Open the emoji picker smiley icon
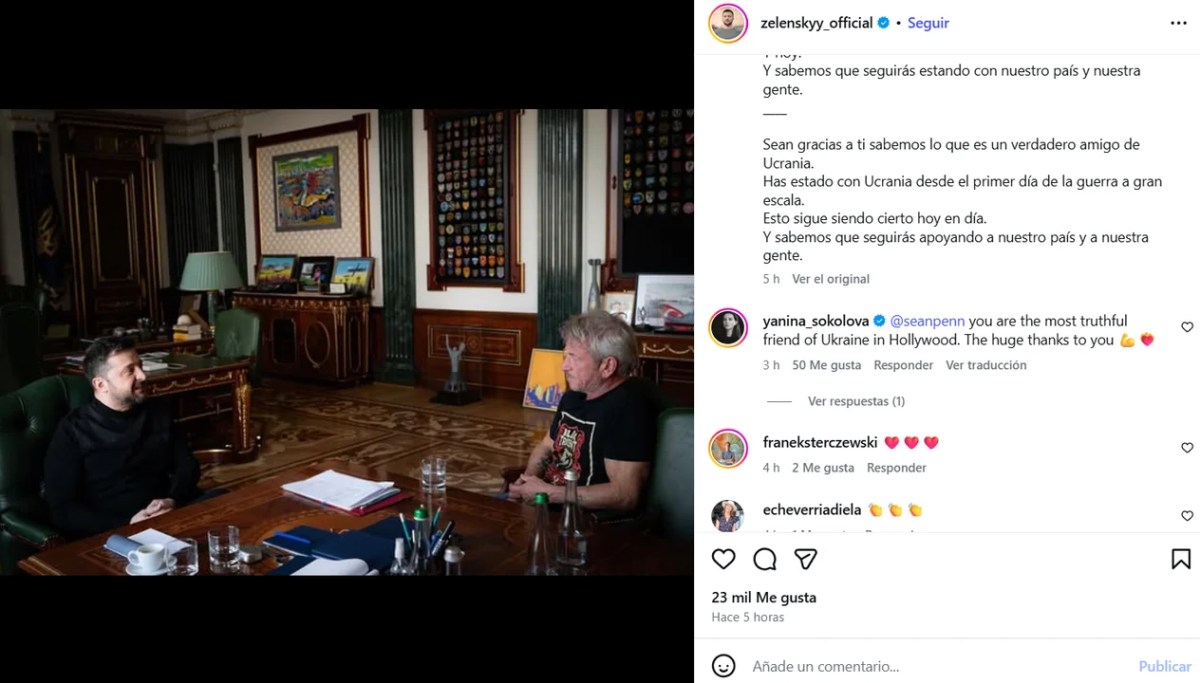1200x683 pixels. 724,666
